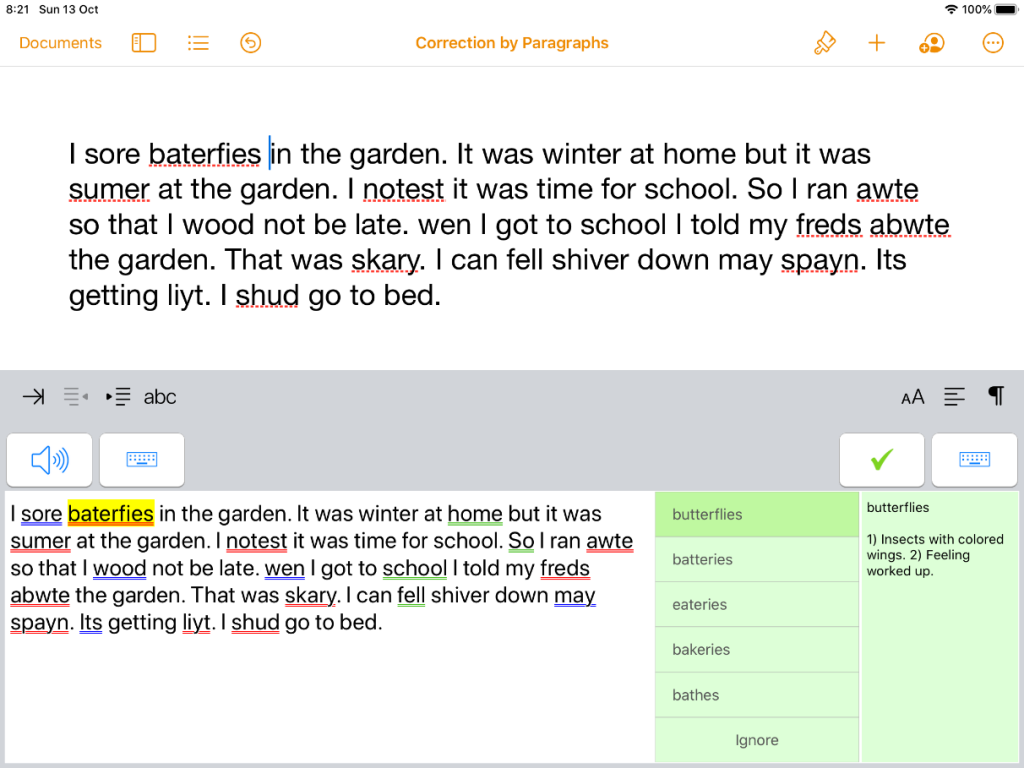1024x768 pixels.
Task: Tap Documents to return to the file list
Action: 60,43
